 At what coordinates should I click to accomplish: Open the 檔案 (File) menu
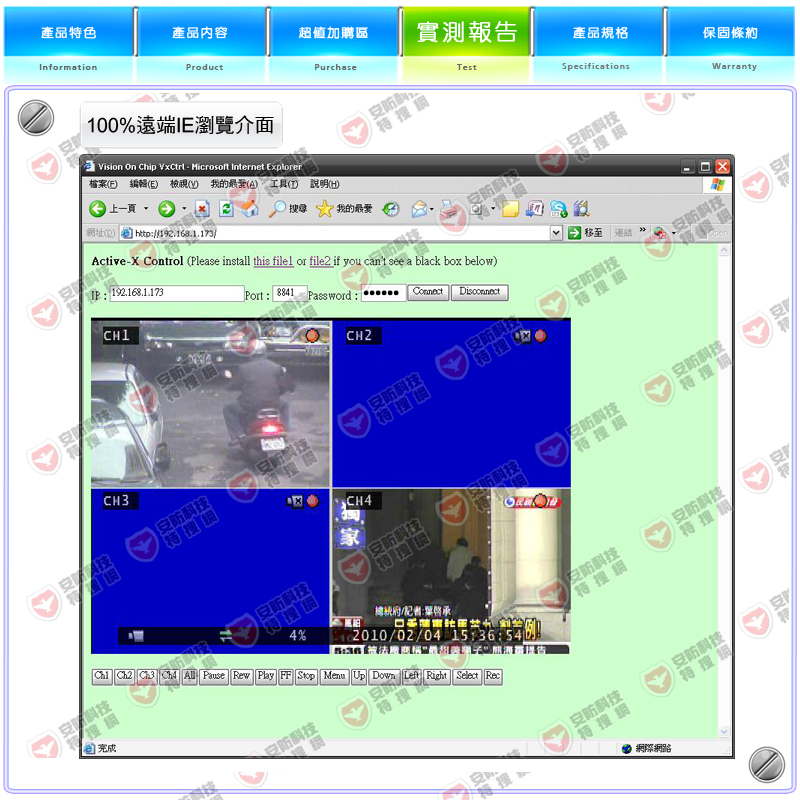103,184
